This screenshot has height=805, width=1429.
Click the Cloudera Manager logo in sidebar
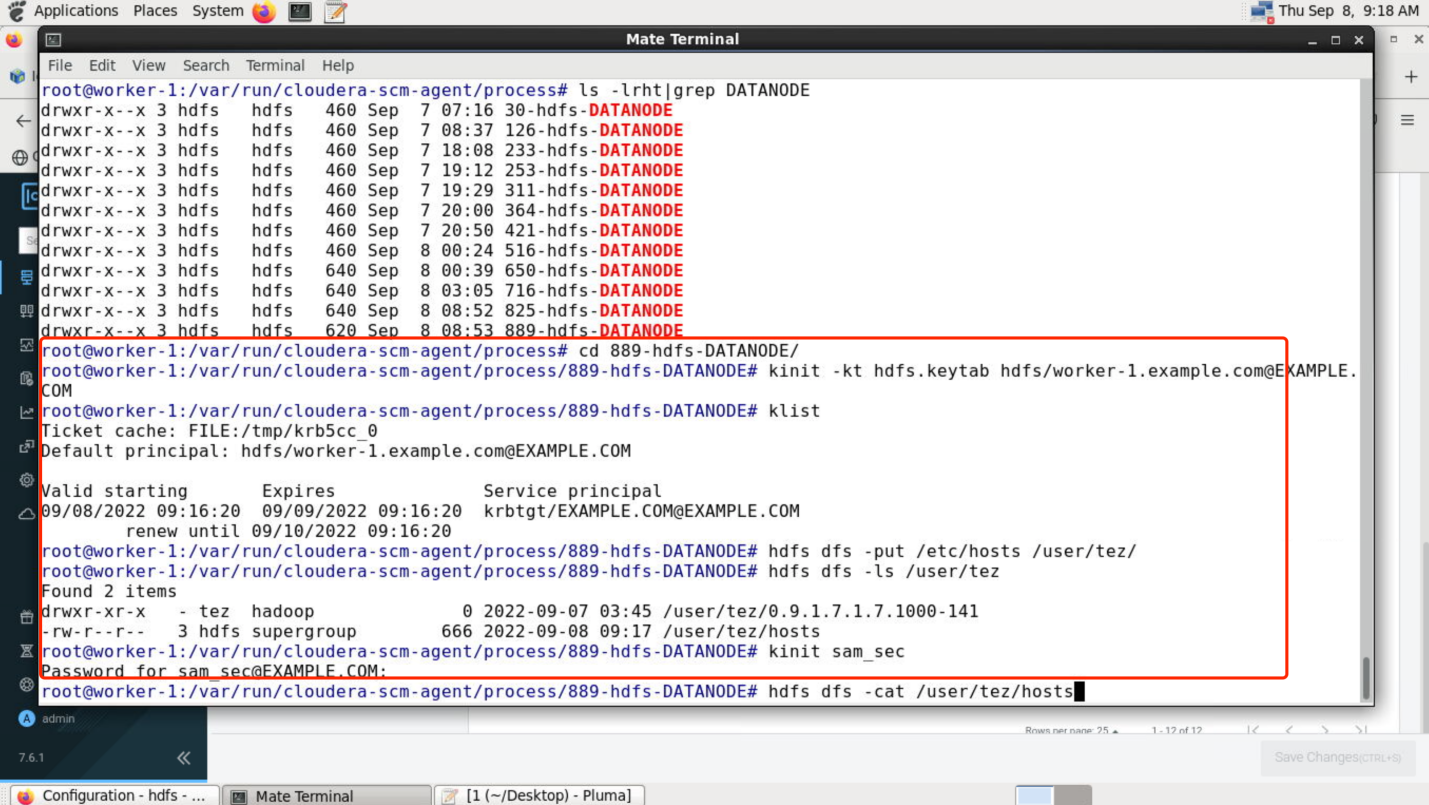[x=29, y=196]
